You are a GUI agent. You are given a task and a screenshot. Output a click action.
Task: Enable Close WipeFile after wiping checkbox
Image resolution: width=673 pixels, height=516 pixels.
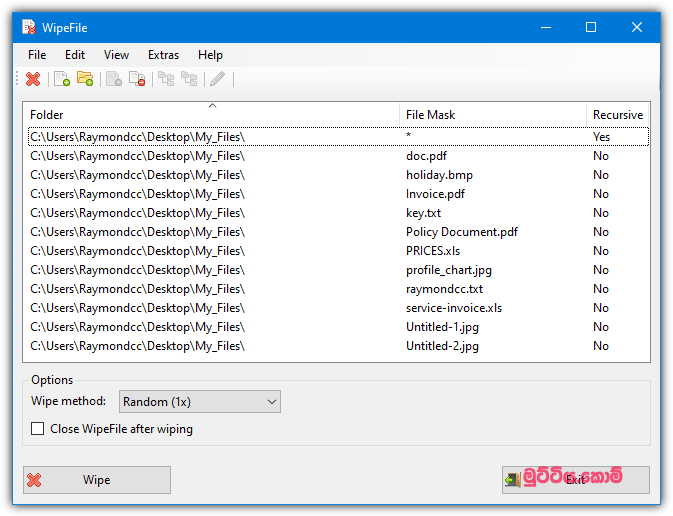pyautogui.click(x=38, y=429)
